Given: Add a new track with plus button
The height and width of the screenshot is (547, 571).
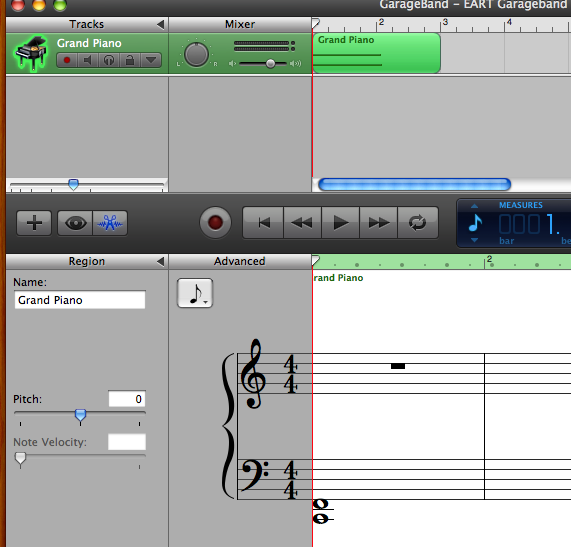Looking at the screenshot, I should [x=34, y=223].
